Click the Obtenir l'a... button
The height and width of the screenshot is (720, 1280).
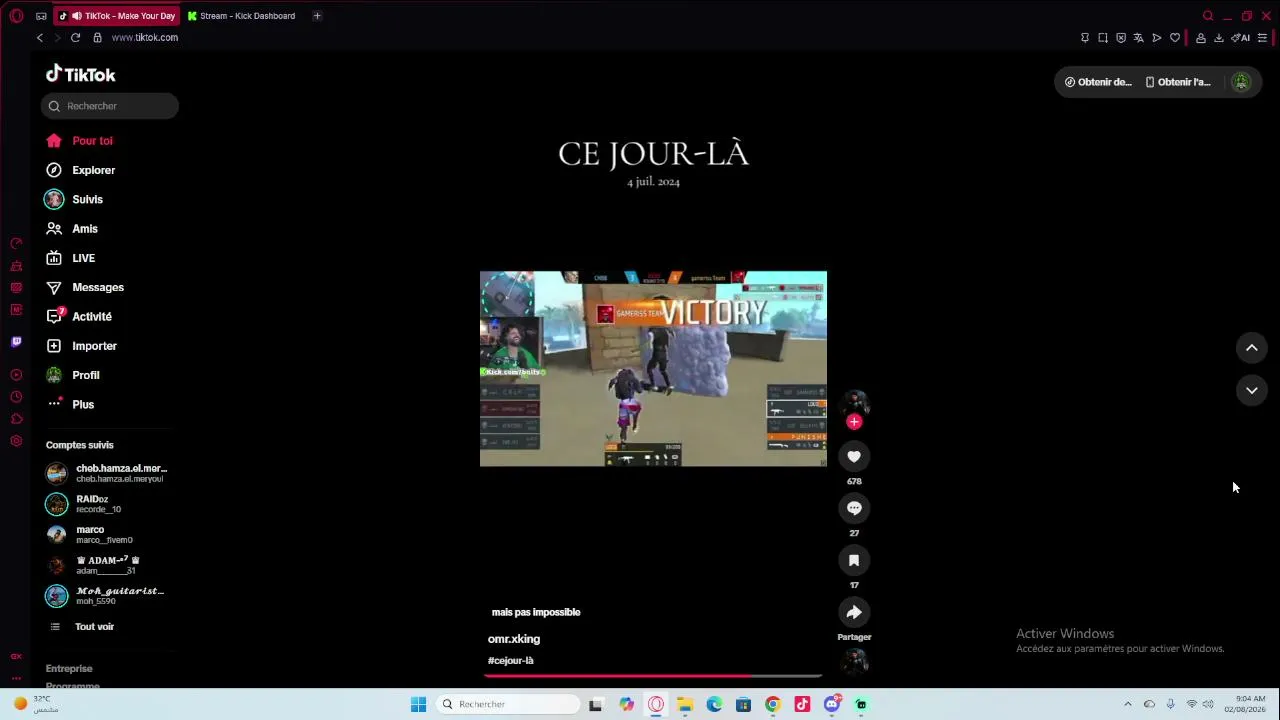1178,82
